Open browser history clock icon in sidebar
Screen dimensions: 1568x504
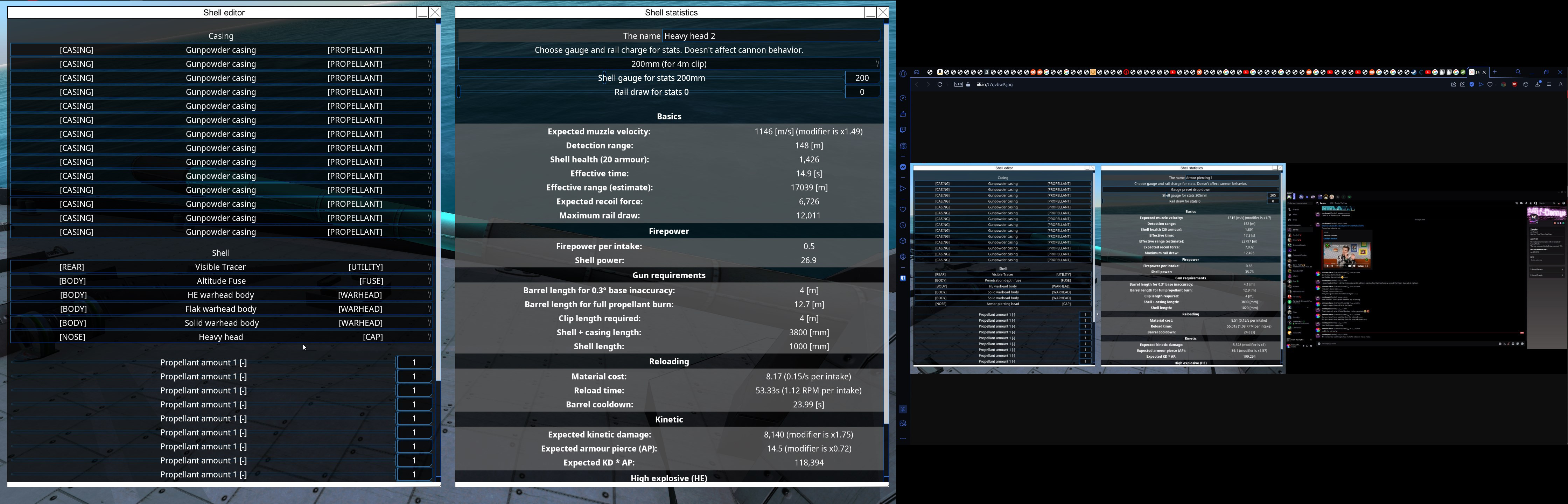(x=903, y=225)
